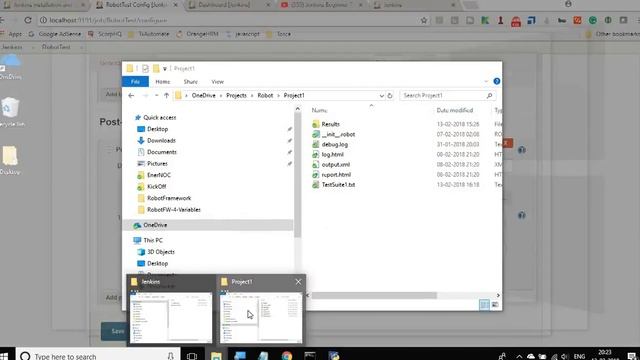Sort by Name column header
Viewport: 640px width, 360px height.
click(320, 110)
